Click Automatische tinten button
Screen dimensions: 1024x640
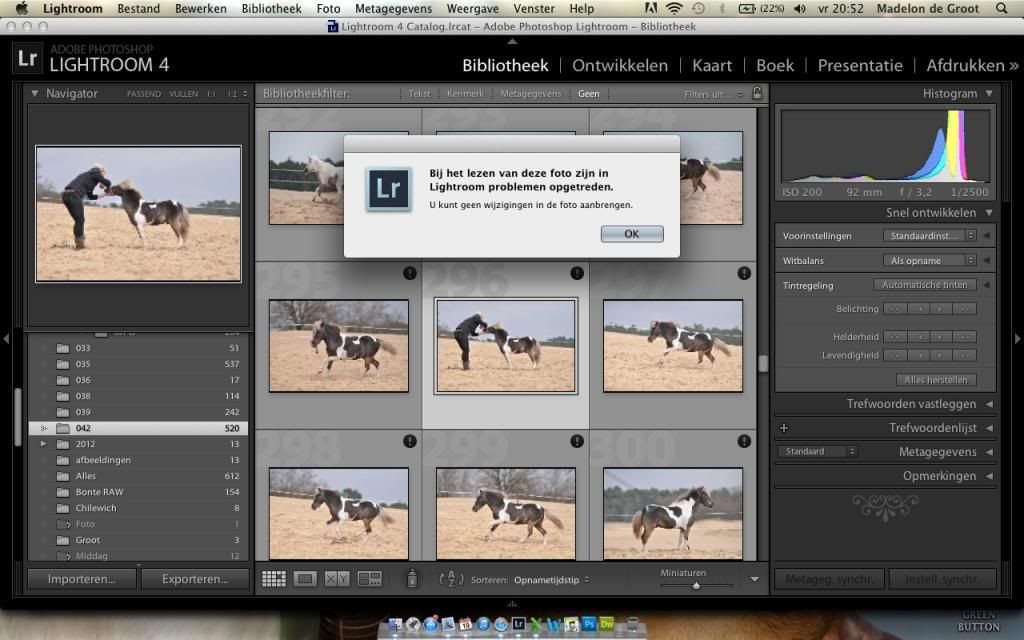(x=925, y=285)
